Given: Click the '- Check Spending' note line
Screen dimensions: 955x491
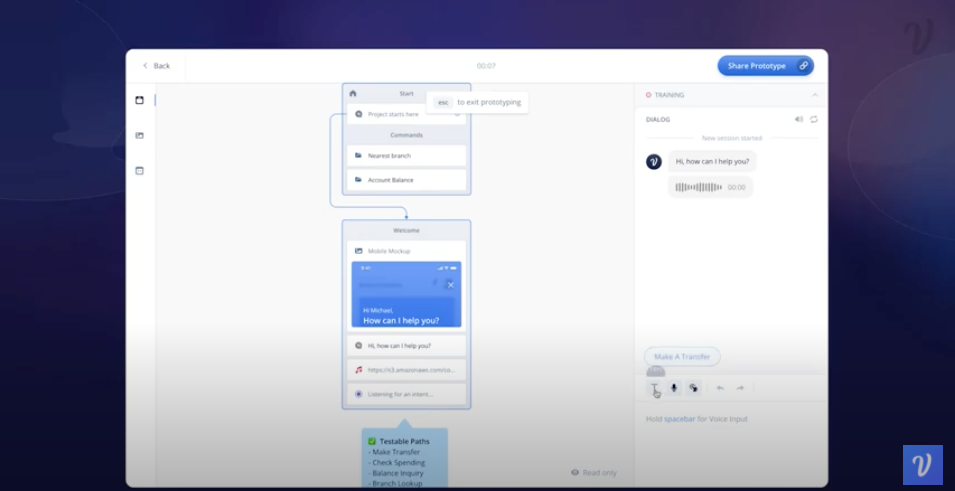Looking at the screenshot, I should (x=396, y=462).
